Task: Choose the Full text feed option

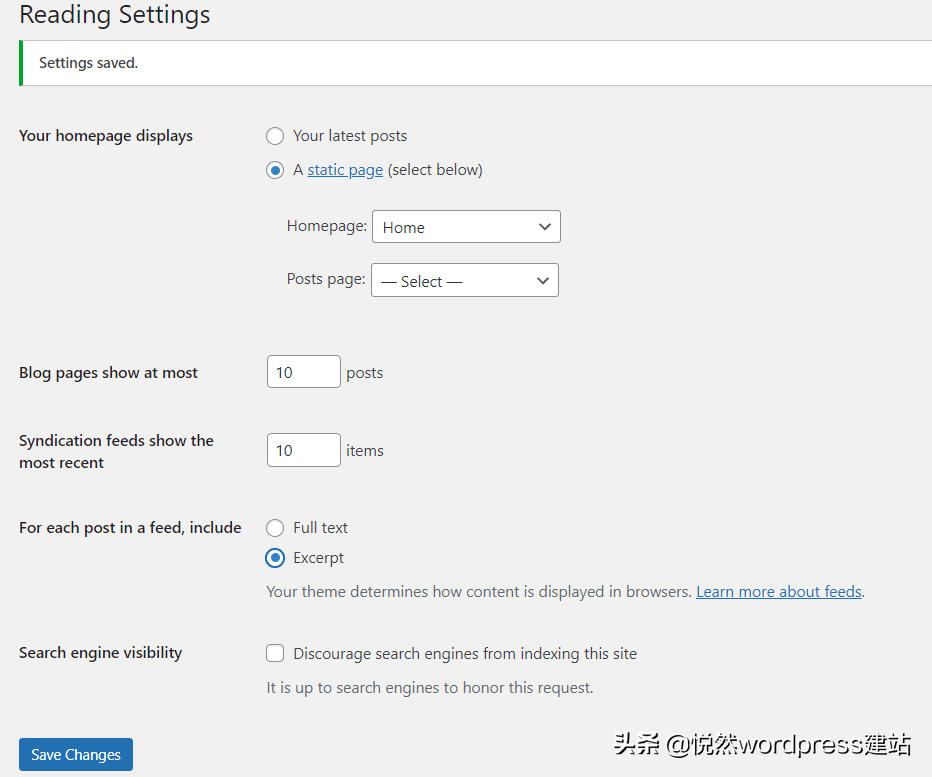Action: [x=275, y=528]
